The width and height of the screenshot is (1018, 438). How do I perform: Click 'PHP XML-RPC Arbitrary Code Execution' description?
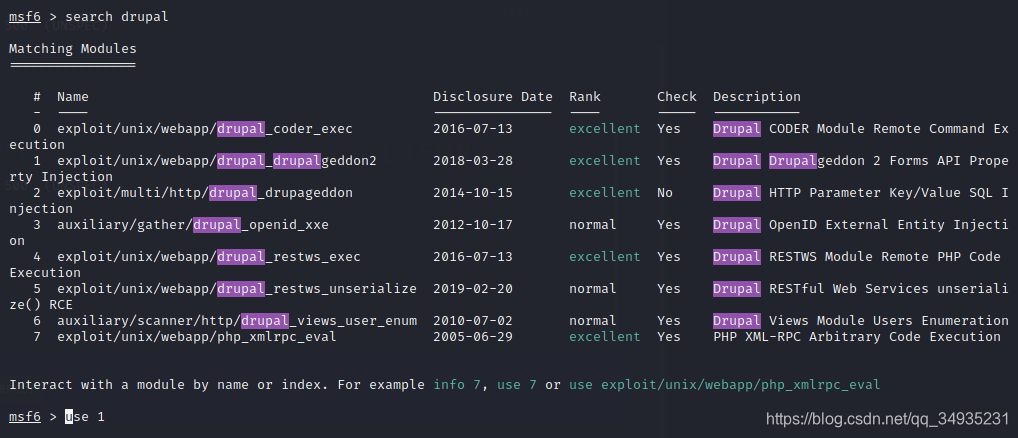click(x=856, y=337)
